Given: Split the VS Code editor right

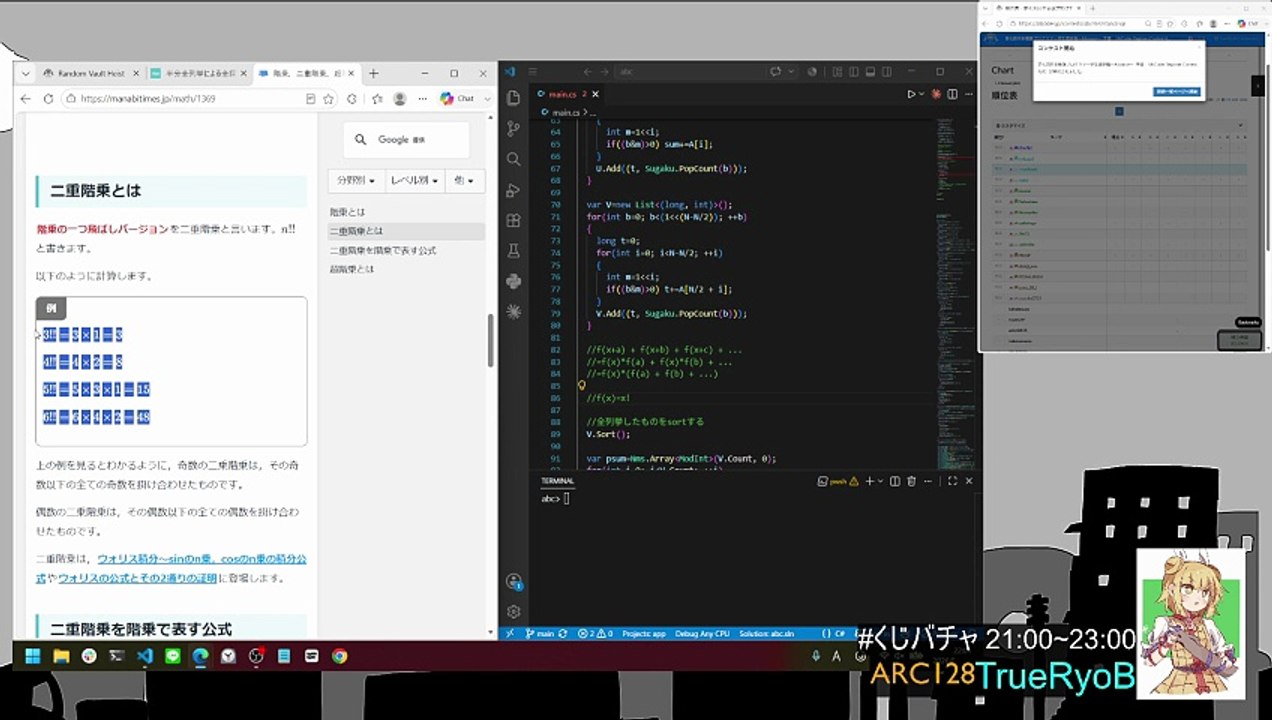Looking at the screenshot, I should pos(952,94).
